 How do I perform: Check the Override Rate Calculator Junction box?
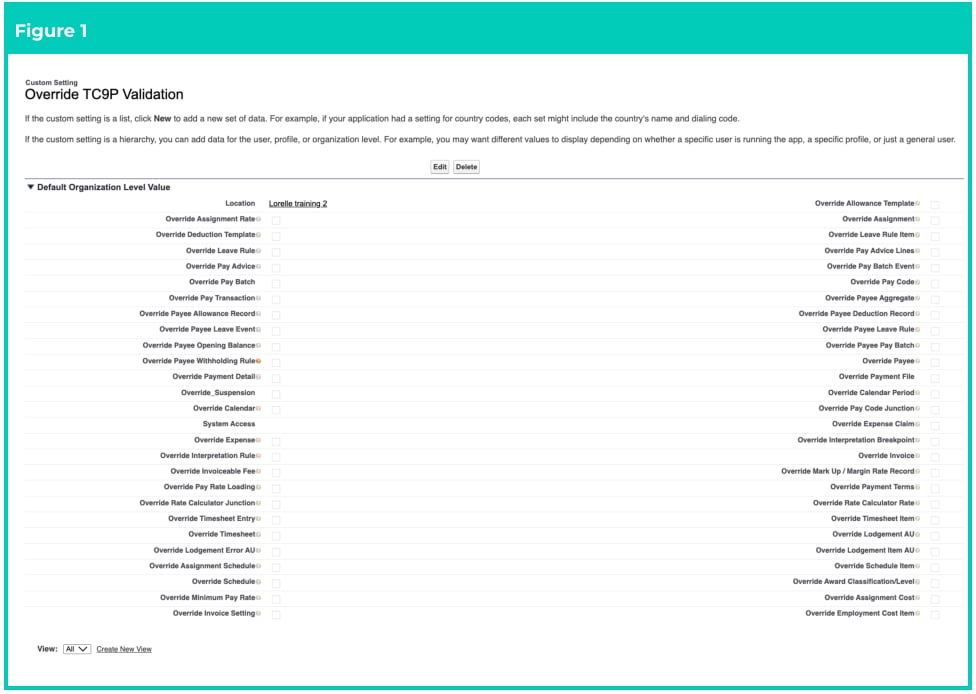pyautogui.click(x=276, y=504)
